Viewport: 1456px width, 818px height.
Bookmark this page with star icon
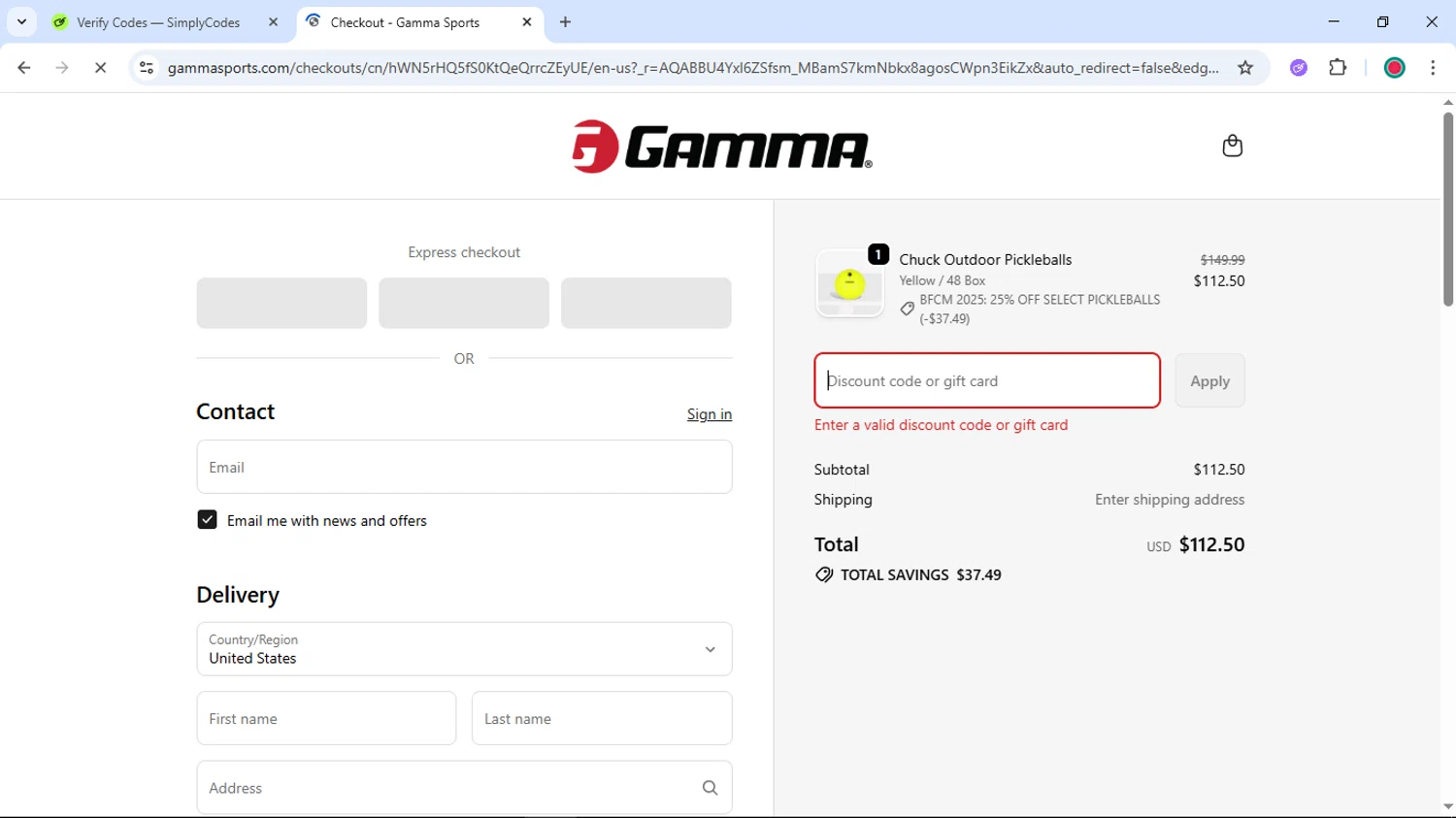click(1245, 68)
